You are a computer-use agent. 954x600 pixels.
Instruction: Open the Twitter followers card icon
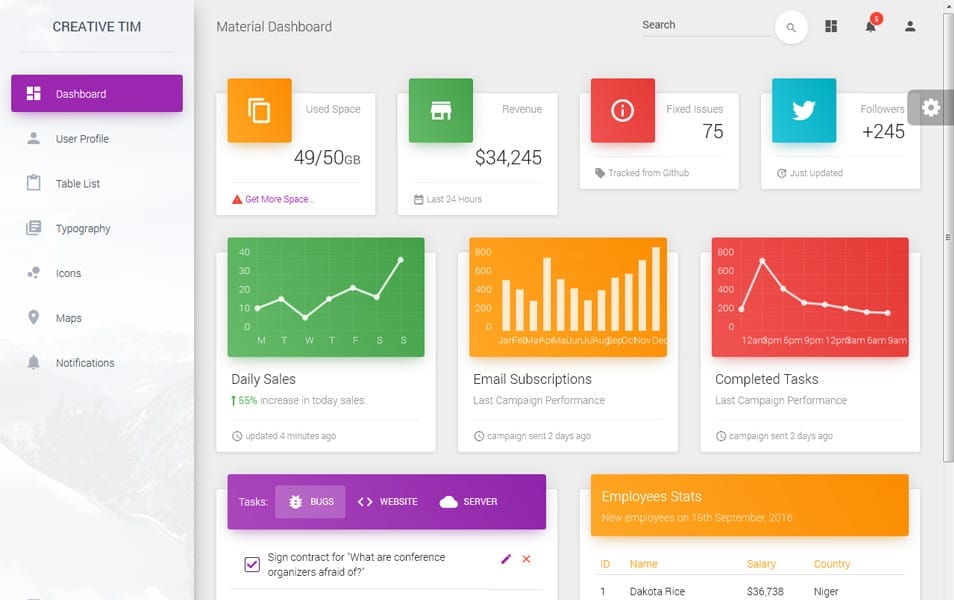point(803,110)
